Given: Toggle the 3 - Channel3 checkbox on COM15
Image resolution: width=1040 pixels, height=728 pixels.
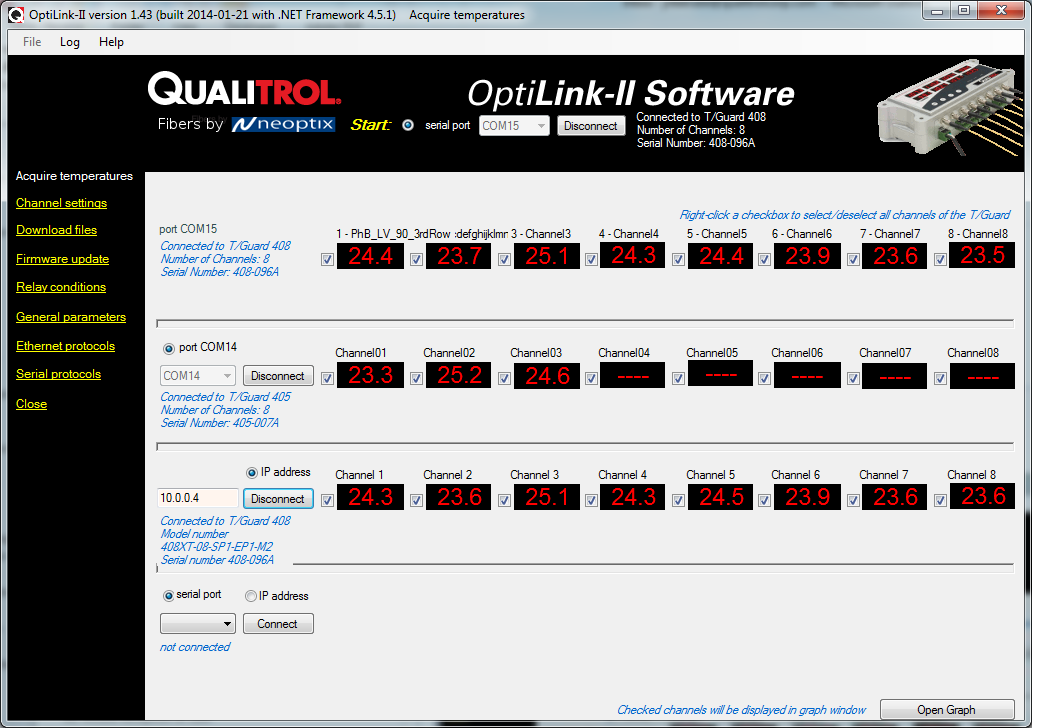Looking at the screenshot, I should [504, 260].
